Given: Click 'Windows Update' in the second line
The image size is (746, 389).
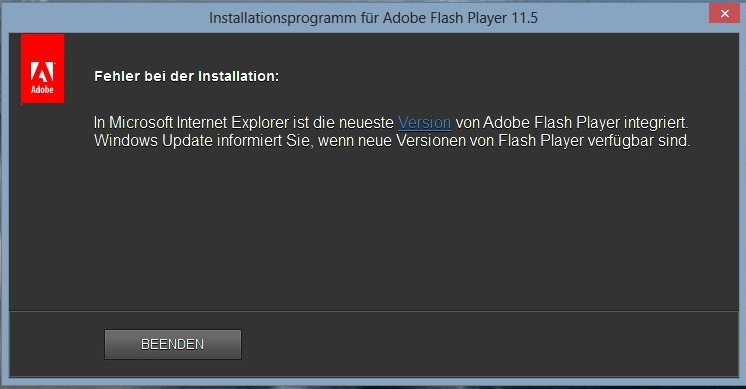Looking at the screenshot, I should pos(153,141).
